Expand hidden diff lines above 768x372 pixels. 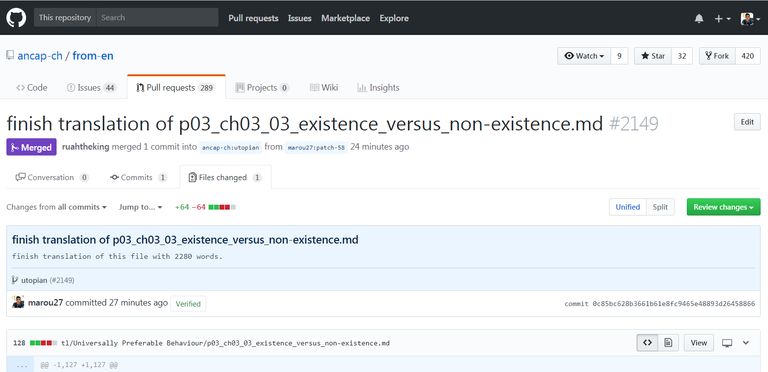pos(20,365)
